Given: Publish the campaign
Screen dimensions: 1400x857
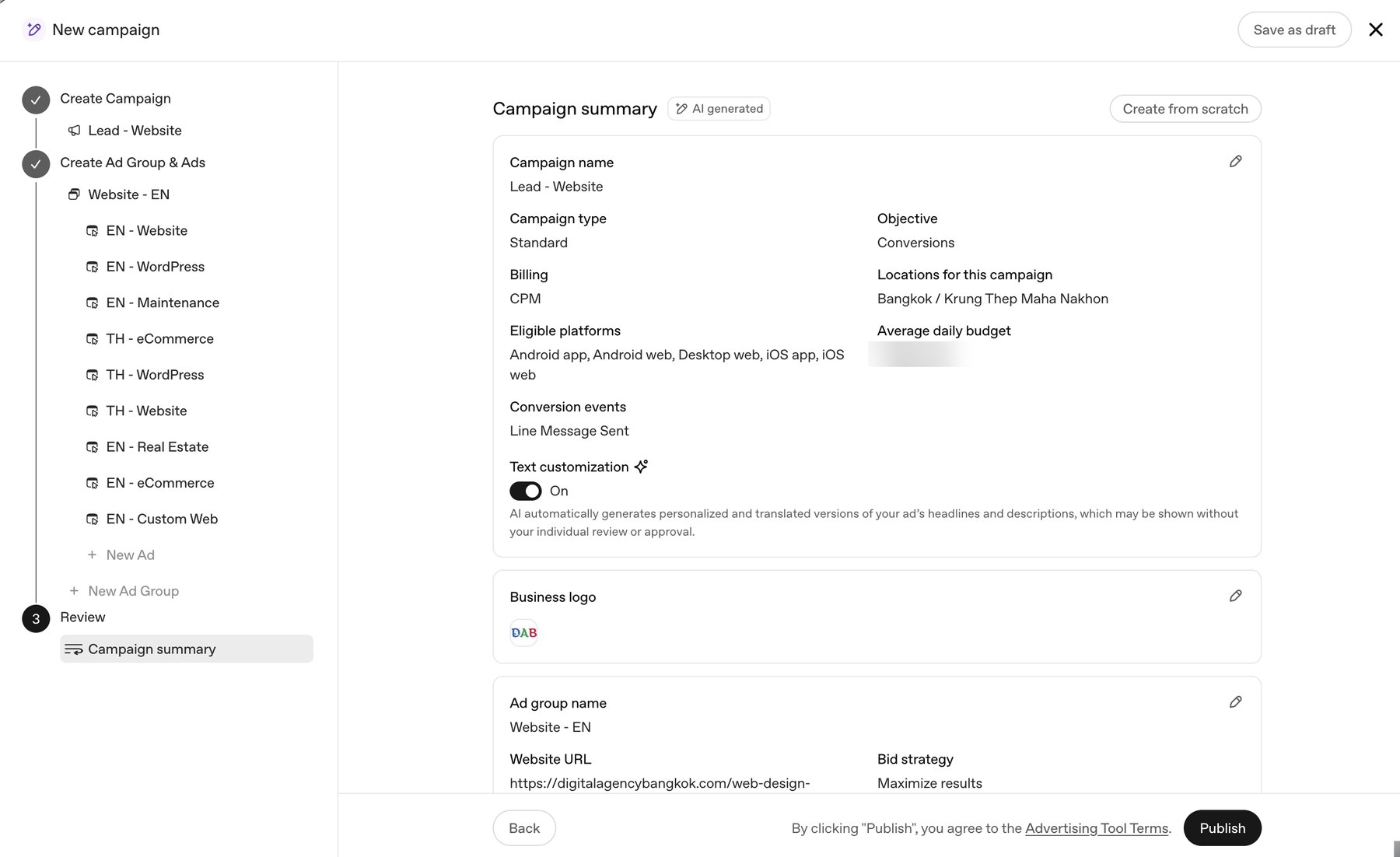Looking at the screenshot, I should tap(1222, 828).
